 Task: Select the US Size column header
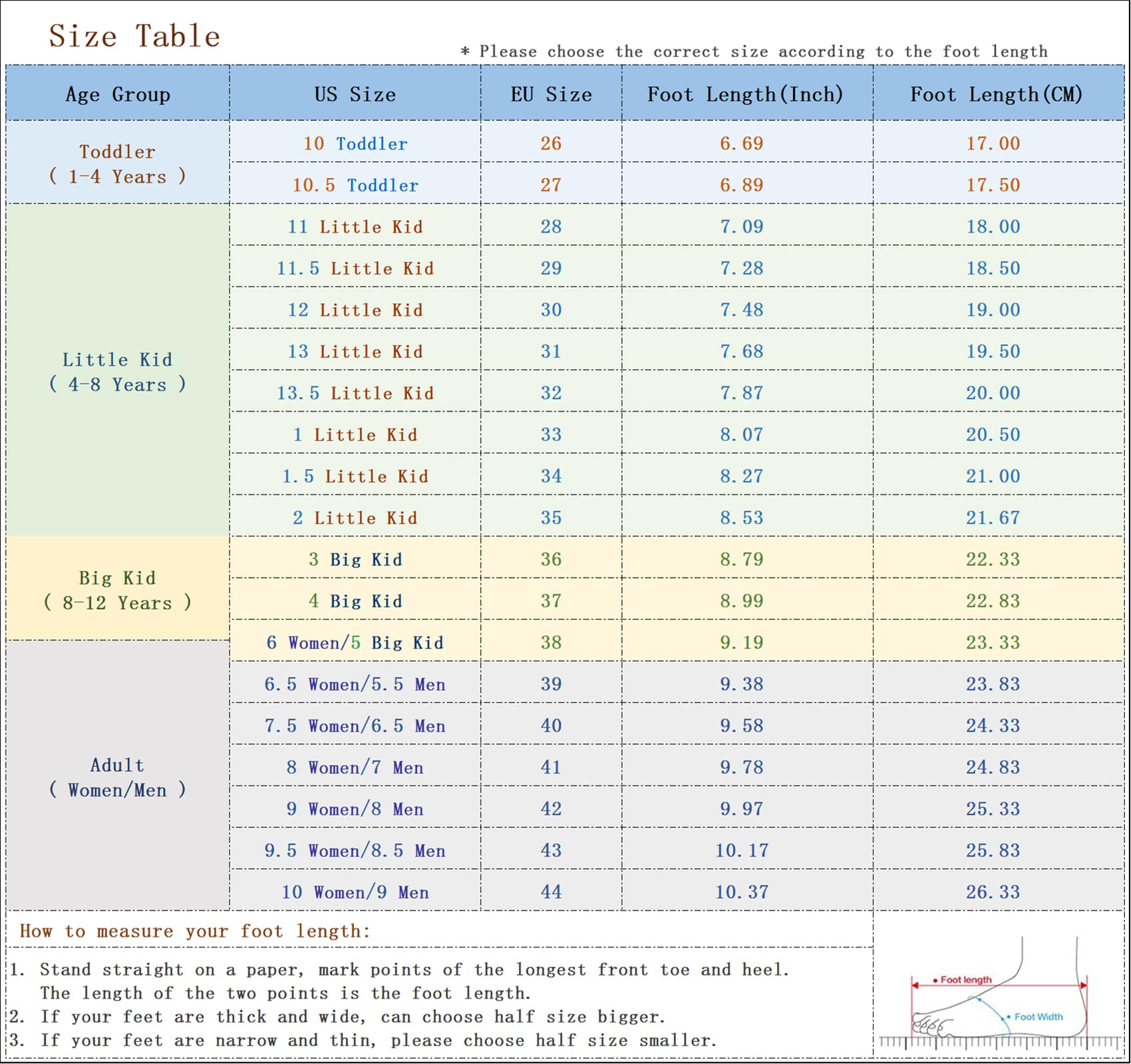pyautogui.click(x=355, y=94)
